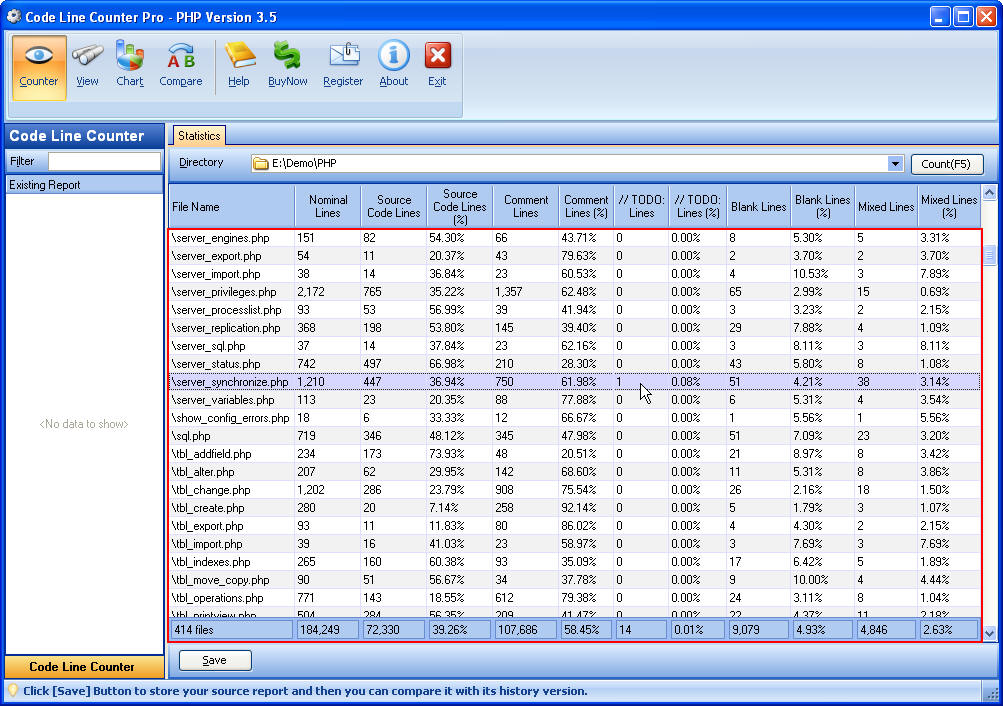The height and width of the screenshot is (706, 1003).
Task: Select the \sql.php row
Action: click(x=574, y=435)
